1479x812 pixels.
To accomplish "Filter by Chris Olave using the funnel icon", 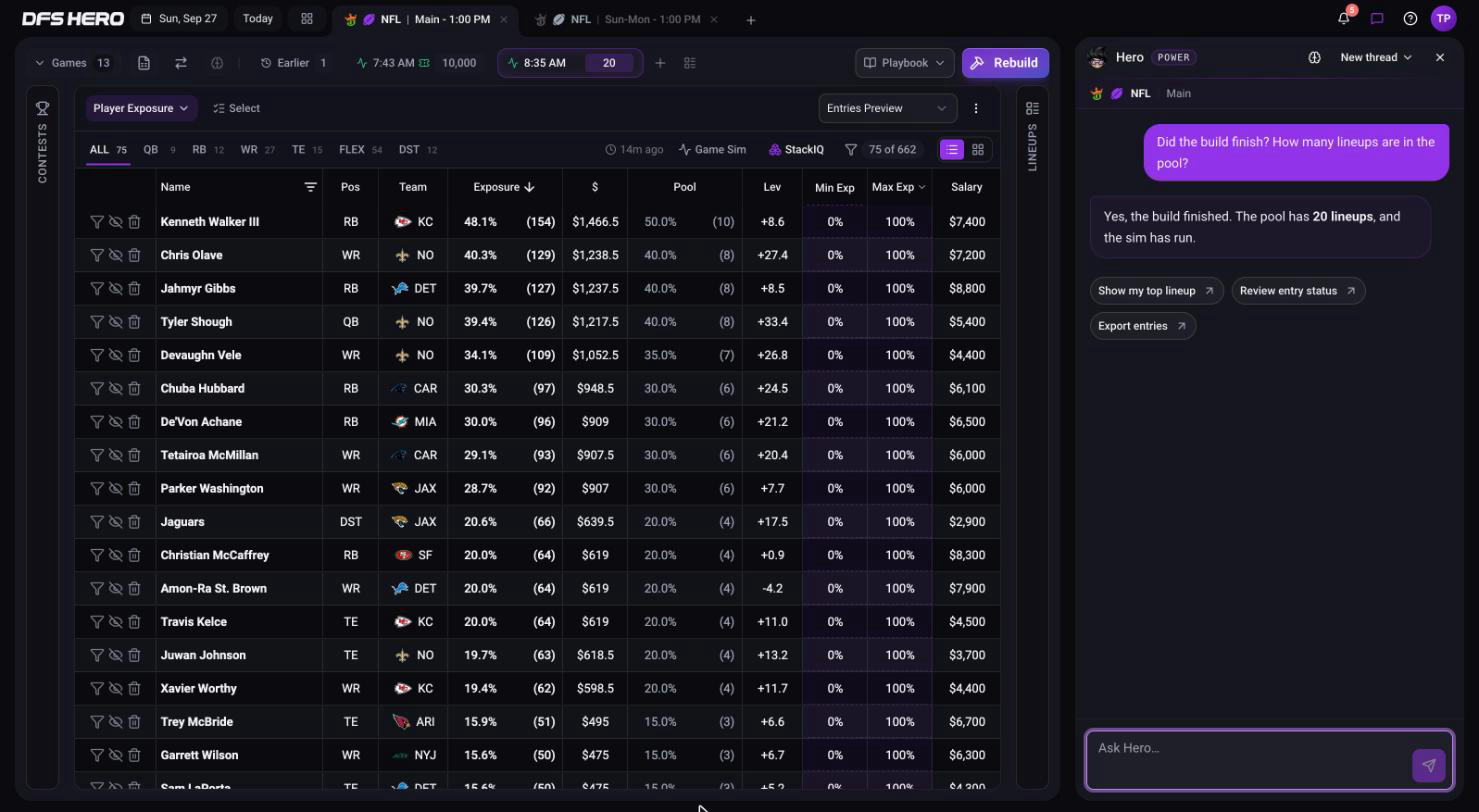I will coord(97,255).
